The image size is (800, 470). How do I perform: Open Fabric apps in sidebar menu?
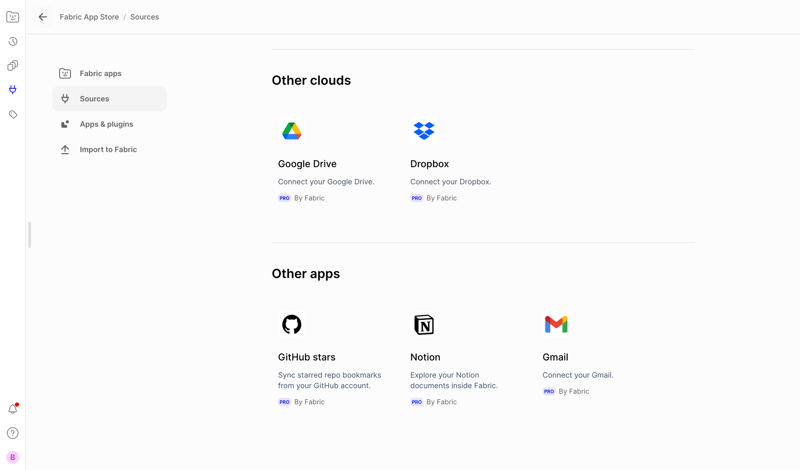[x=100, y=74]
